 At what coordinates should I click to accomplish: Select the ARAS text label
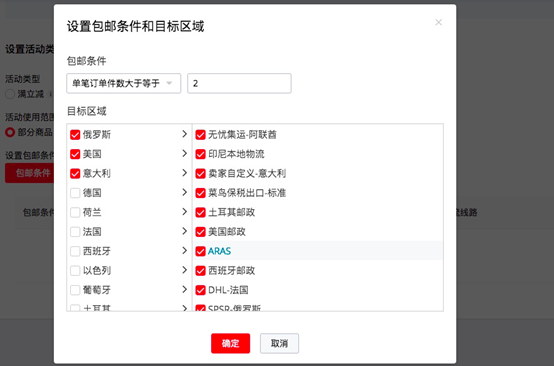(219, 251)
